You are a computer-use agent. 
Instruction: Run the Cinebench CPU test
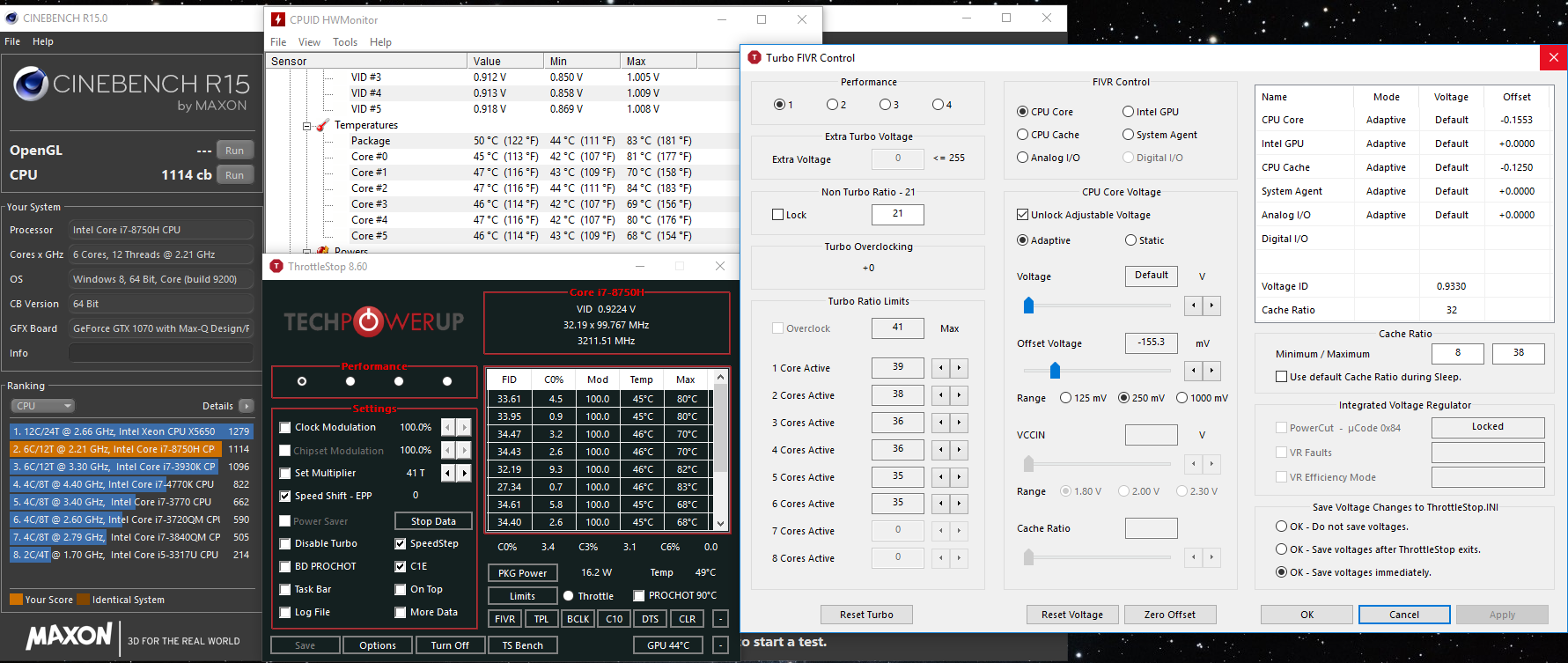pos(234,175)
